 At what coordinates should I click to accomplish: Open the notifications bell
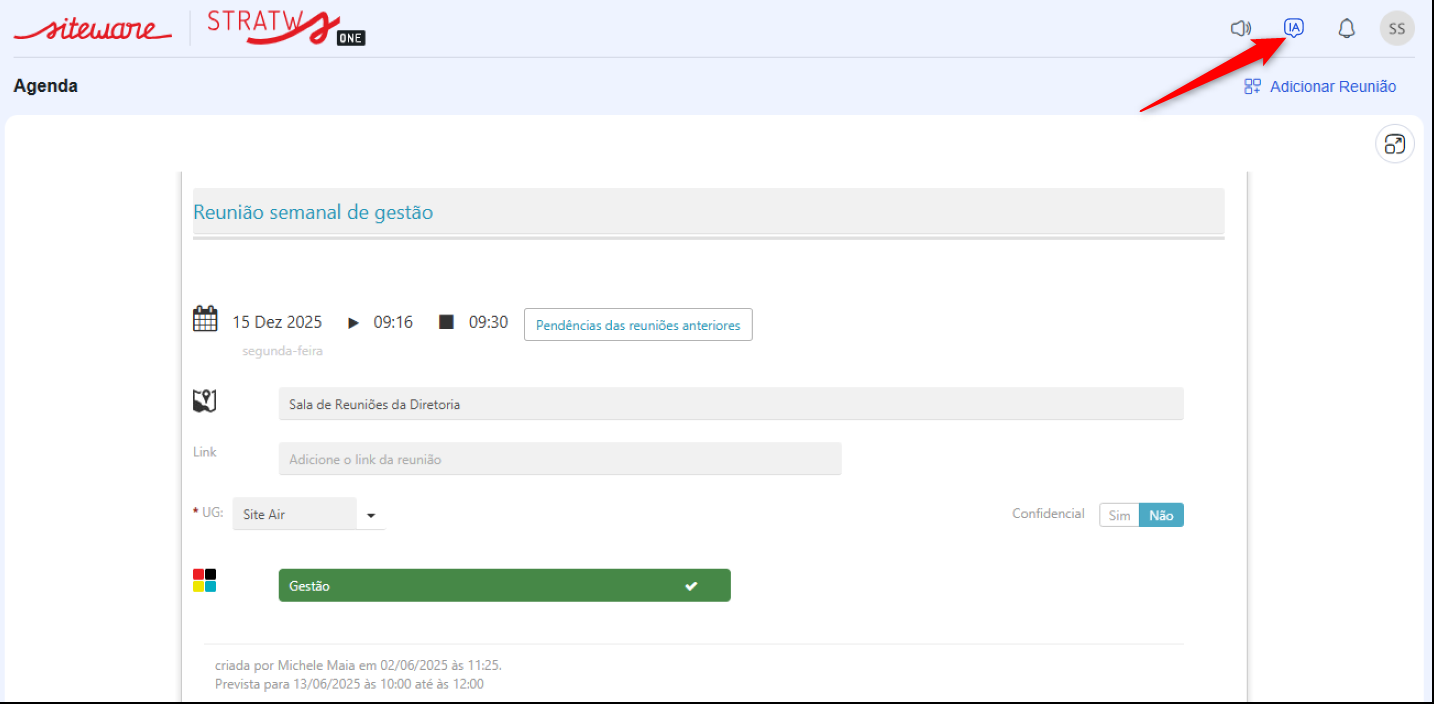pos(1346,28)
